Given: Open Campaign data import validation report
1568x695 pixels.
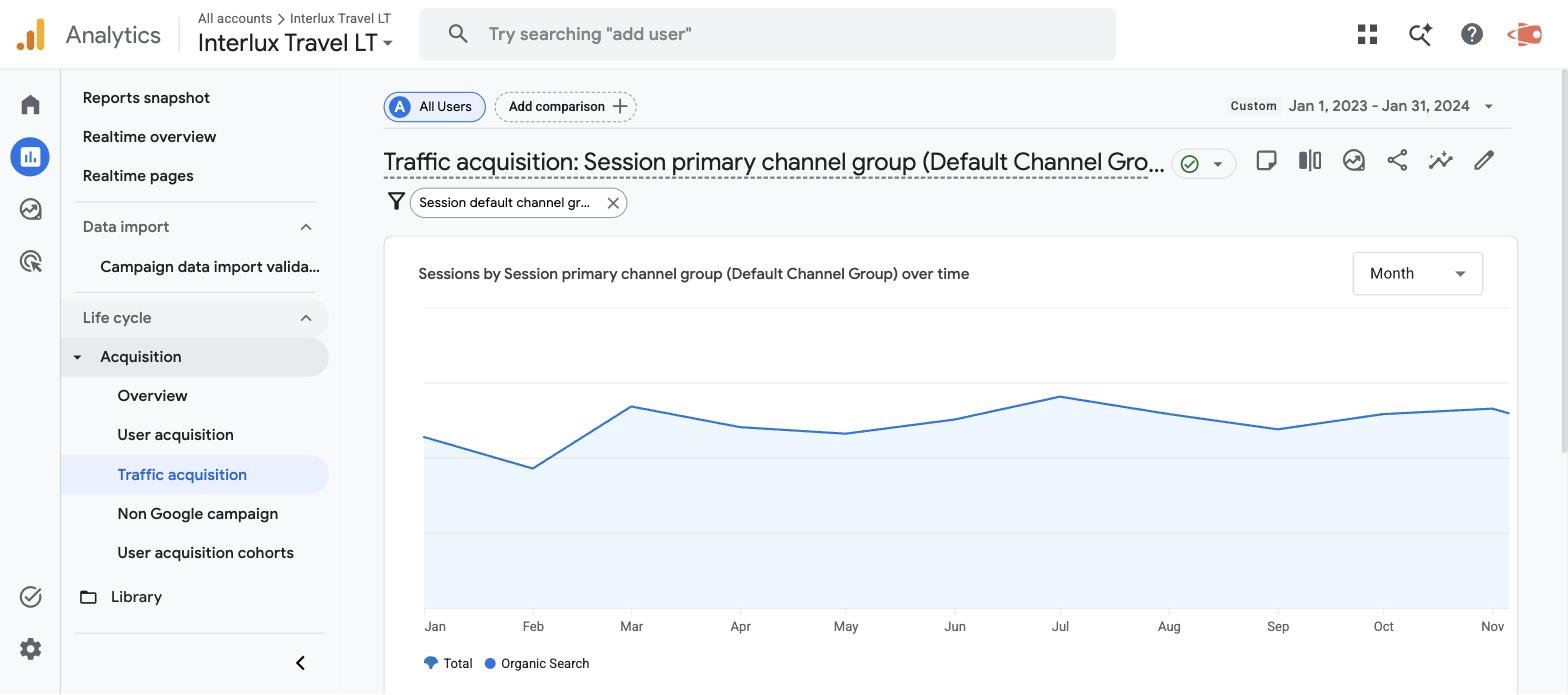Looking at the screenshot, I should tap(210, 267).
